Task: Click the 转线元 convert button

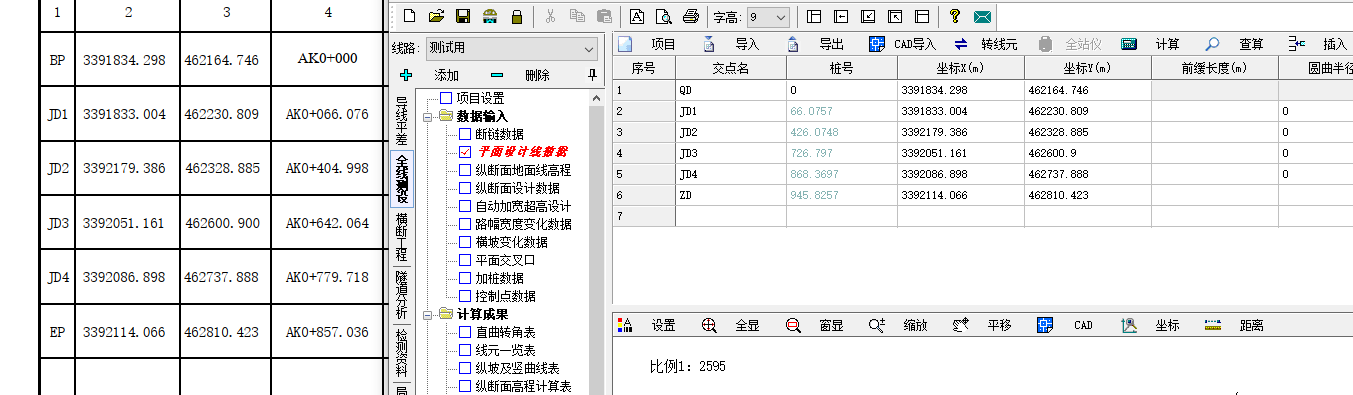Action: pyautogui.click(x=986, y=44)
